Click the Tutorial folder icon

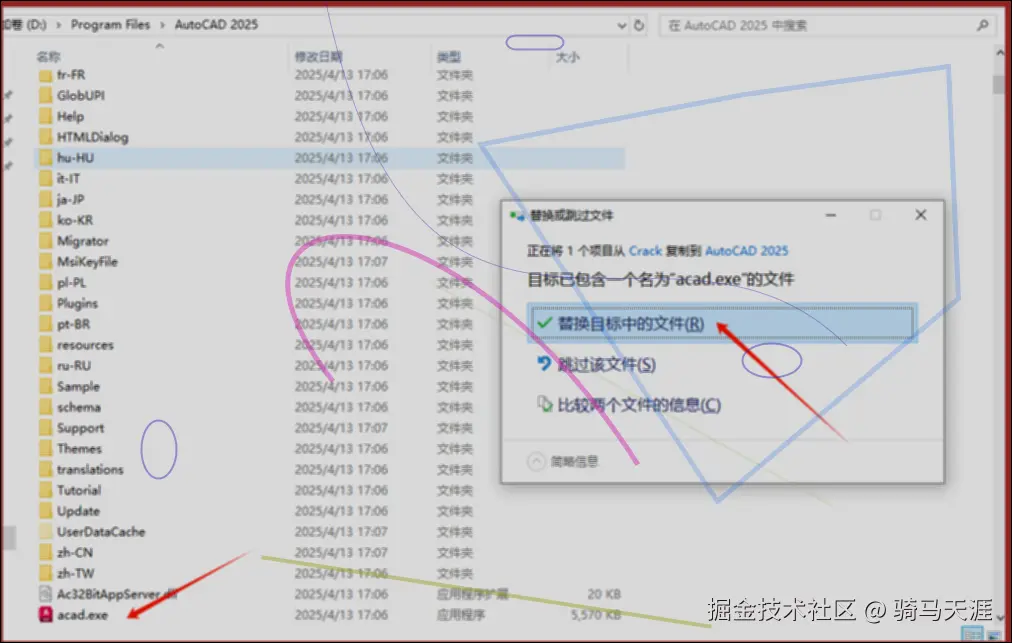pos(45,490)
